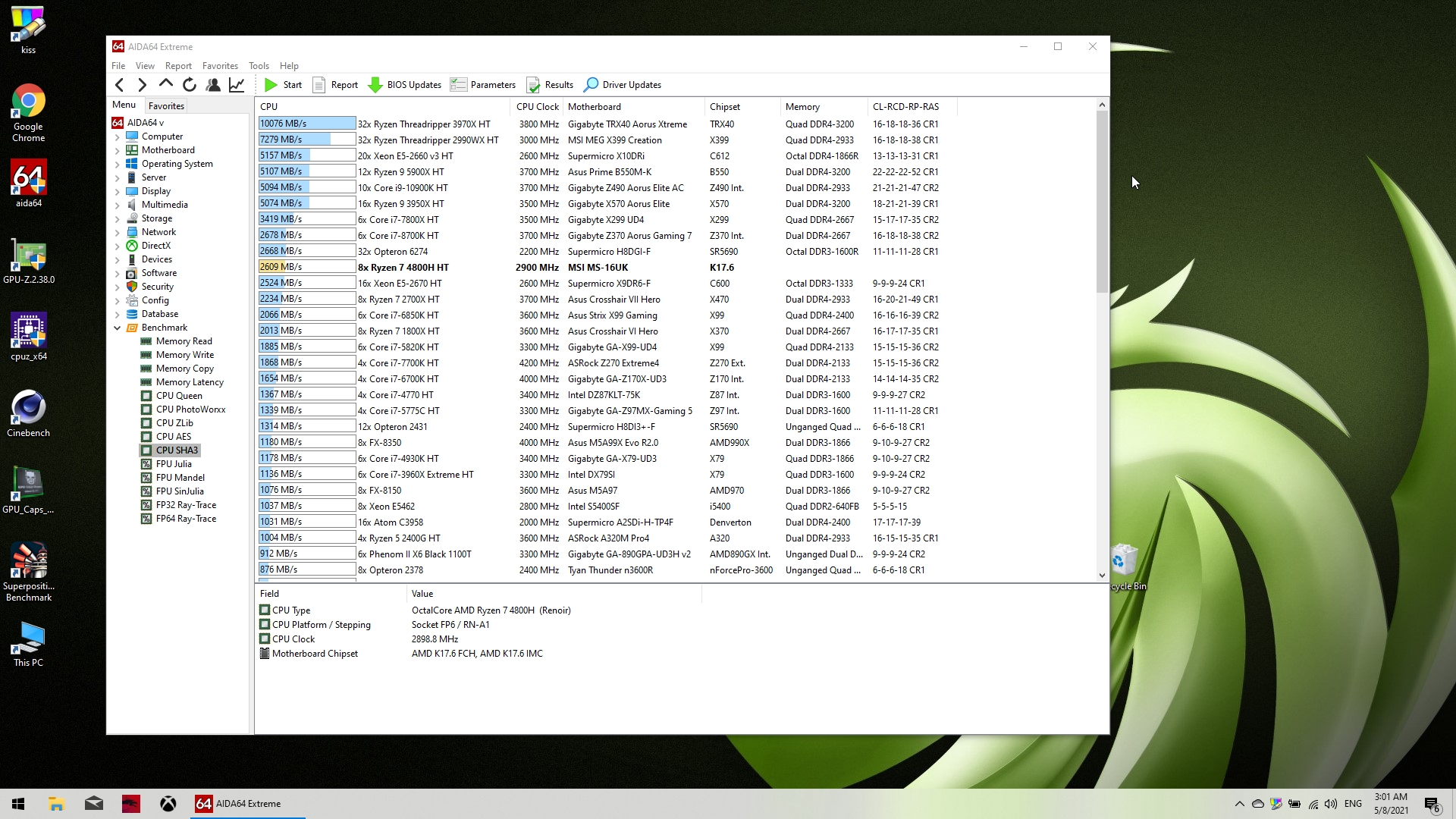Open the Parameters toolbar item
The height and width of the screenshot is (819, 1456).
point(483,85)
